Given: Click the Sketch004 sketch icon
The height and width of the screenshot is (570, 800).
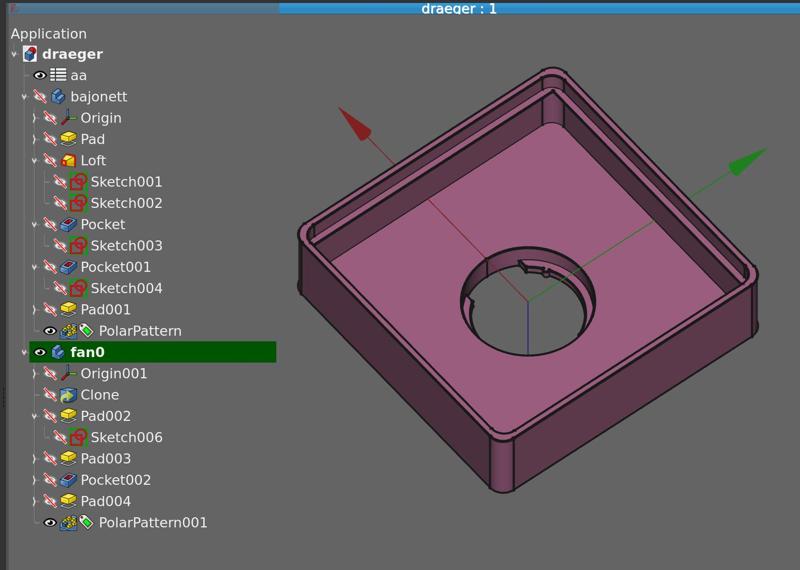Looking at the screenshot, I should tap(78, 288).
